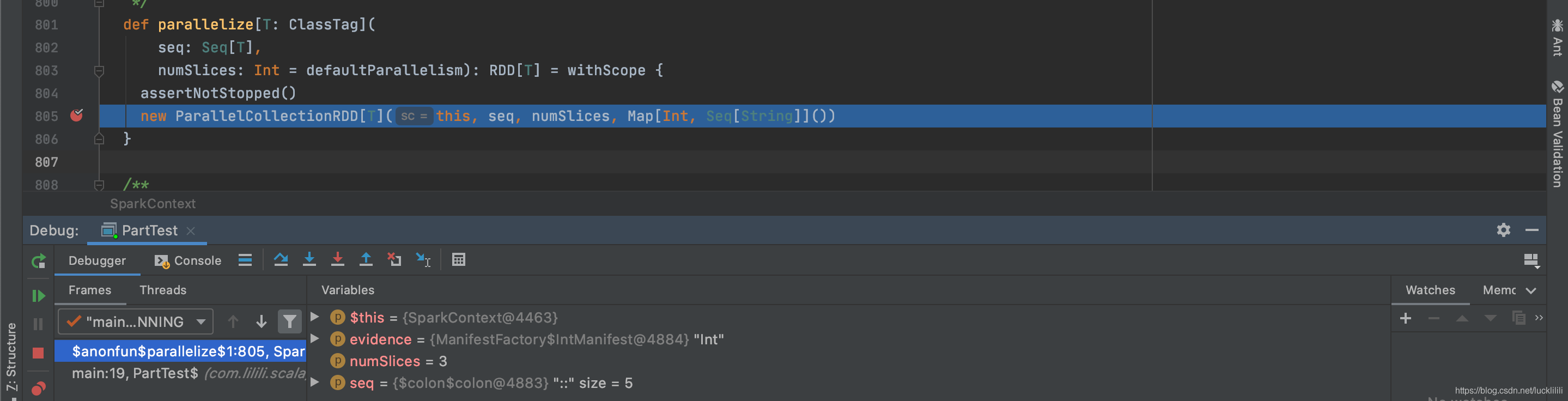Select the numSlices = 3 variable row

[849, 361]
